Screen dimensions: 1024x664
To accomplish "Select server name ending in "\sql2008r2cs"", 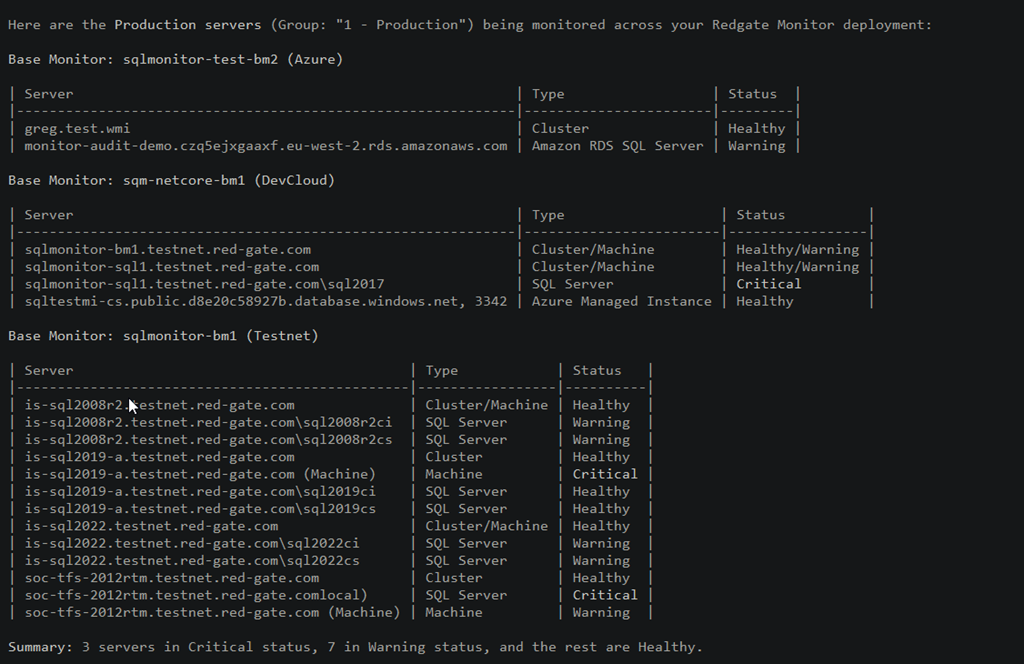I will pos(208,439).
